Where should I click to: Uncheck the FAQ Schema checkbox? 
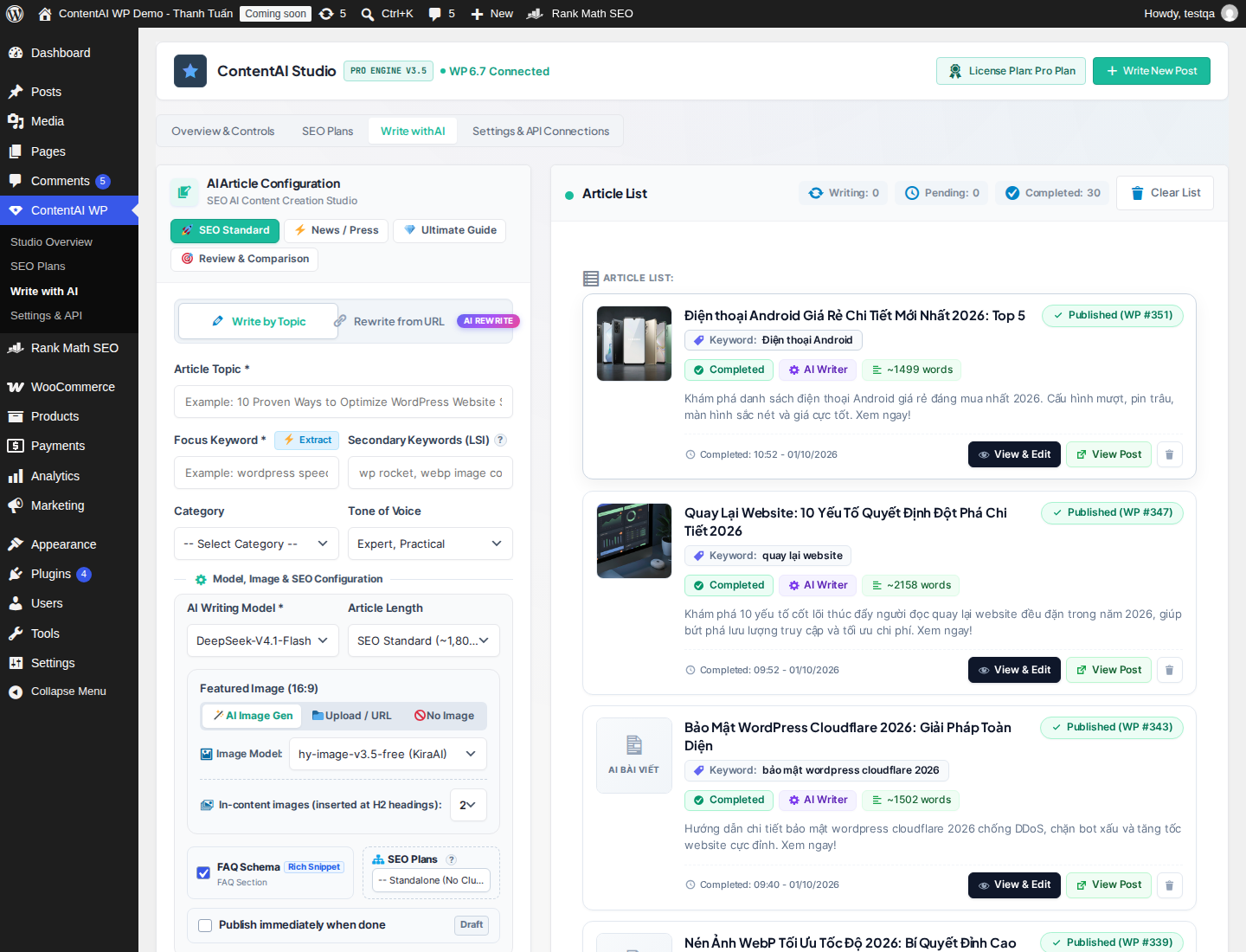(x=203, y=873)
